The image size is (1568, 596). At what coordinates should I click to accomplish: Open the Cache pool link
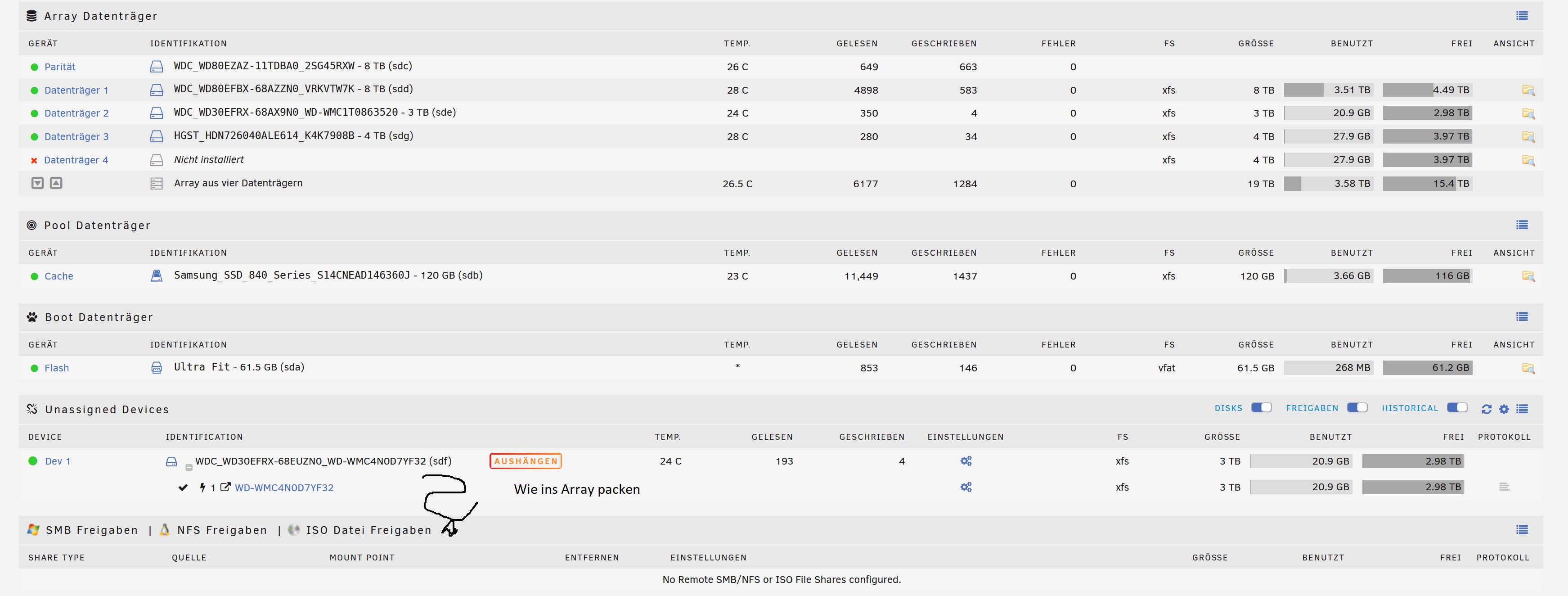[x=58, y=276]
